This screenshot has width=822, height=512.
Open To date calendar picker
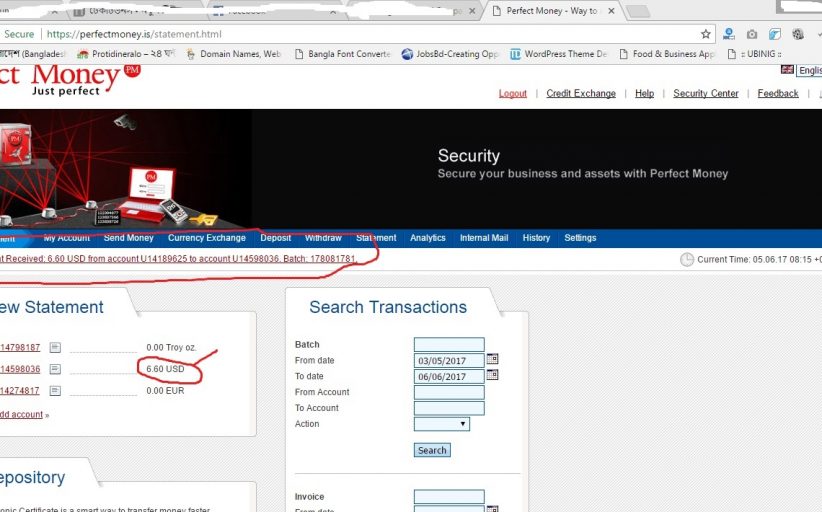(492, 375)
